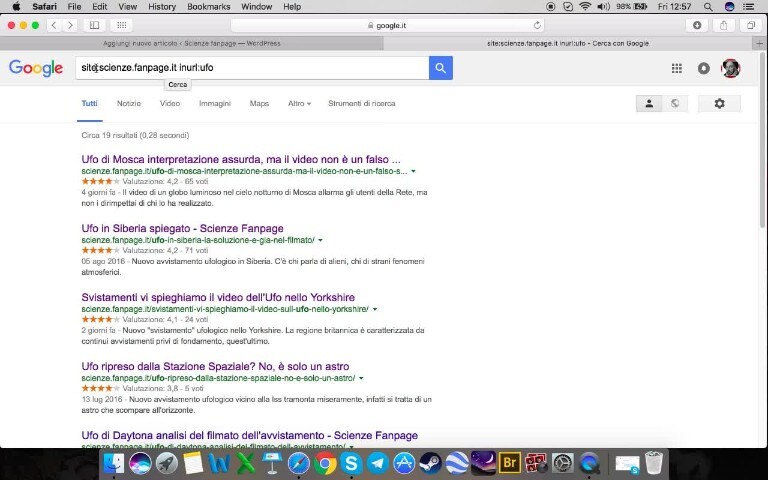Image resolution: width=768 pixels, height=480 pixels.
Task: Open Google notifications icon
Action: coord(704,68)
